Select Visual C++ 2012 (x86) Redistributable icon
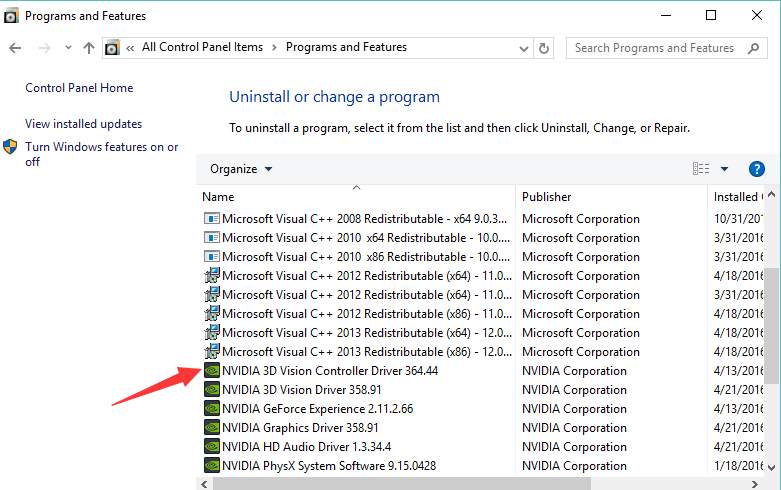The image size is (781, 490). coord(212,313)
